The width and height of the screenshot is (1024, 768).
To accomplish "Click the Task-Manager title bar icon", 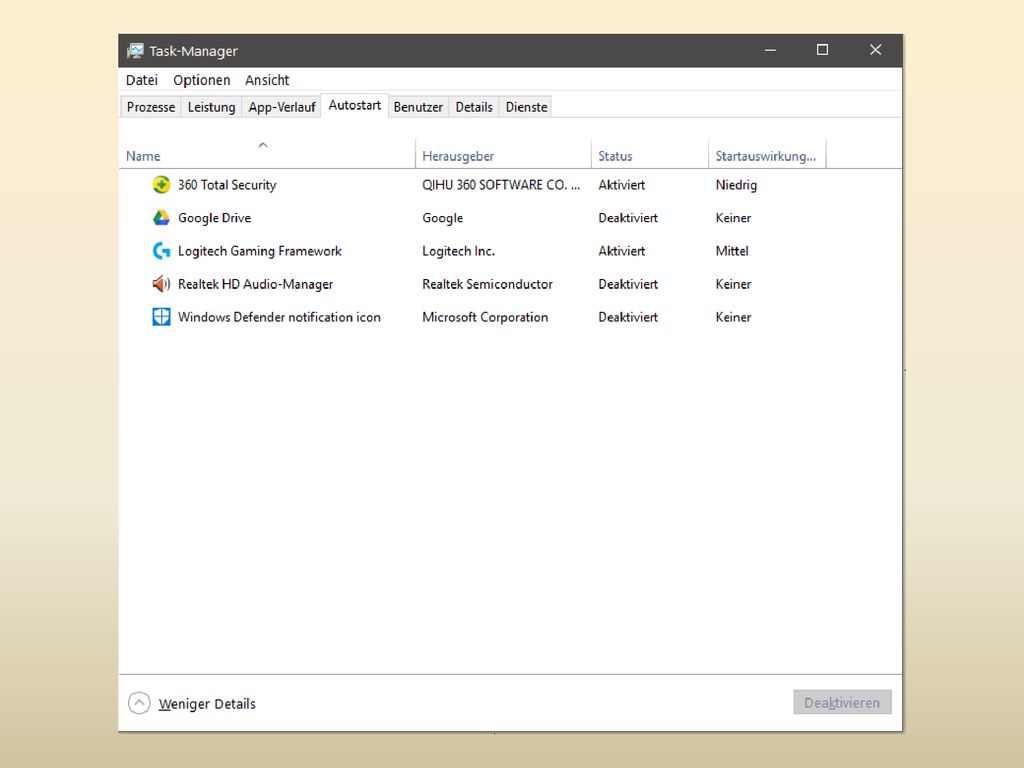I will (x=135, y=51).
